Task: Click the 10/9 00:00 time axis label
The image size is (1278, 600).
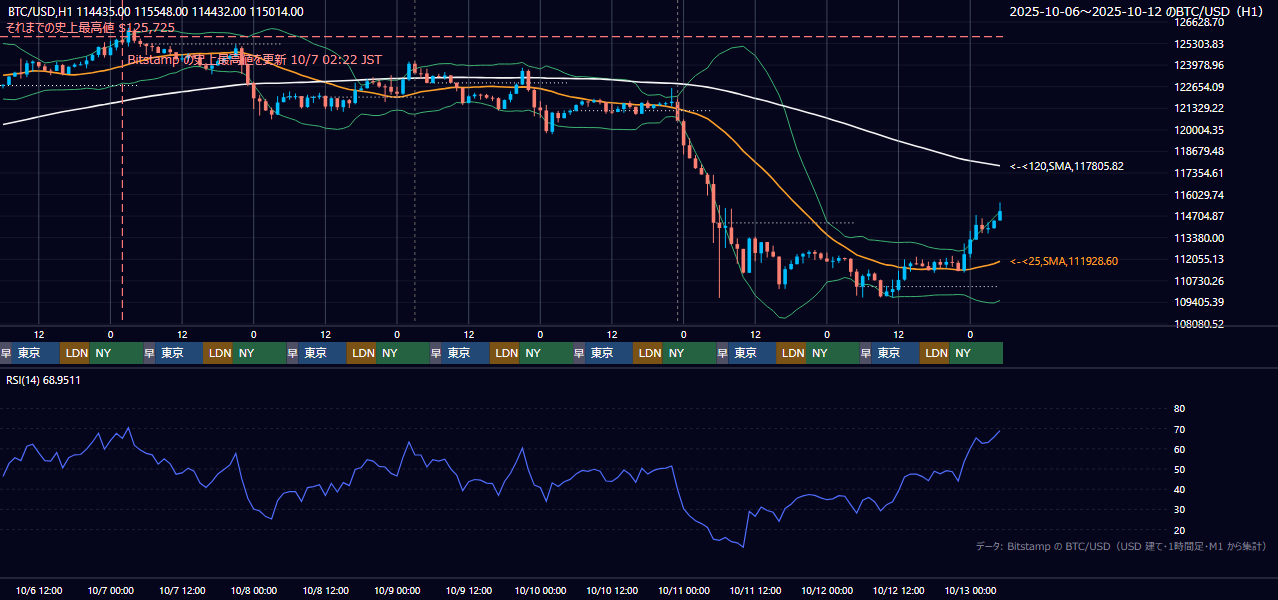Action: (x=396, y=590)
